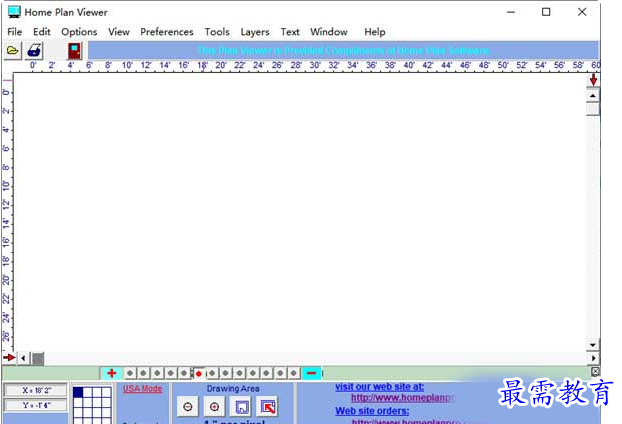The height and width of the screenshot is (424, 622).
Task: Click the horizontal scrollbar right arrow
Action: click(x=593, y=358)
